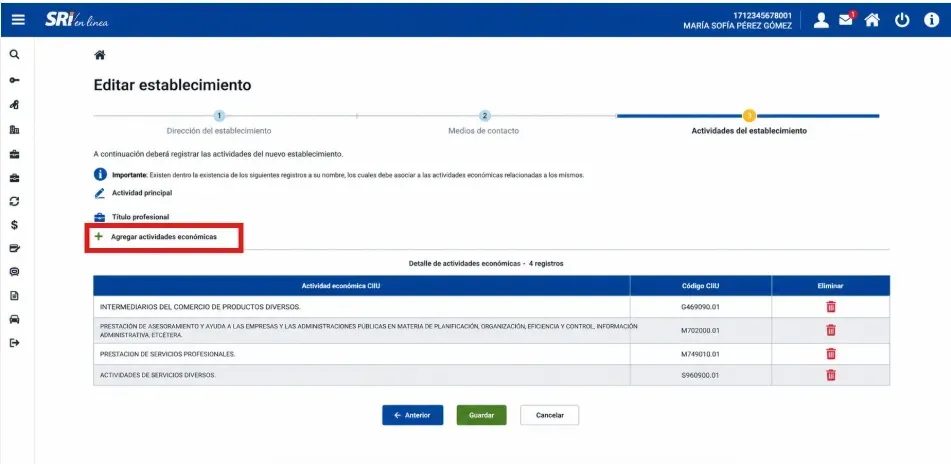Delete activity G469090.01 with trash icon

(x=831, y=307)
